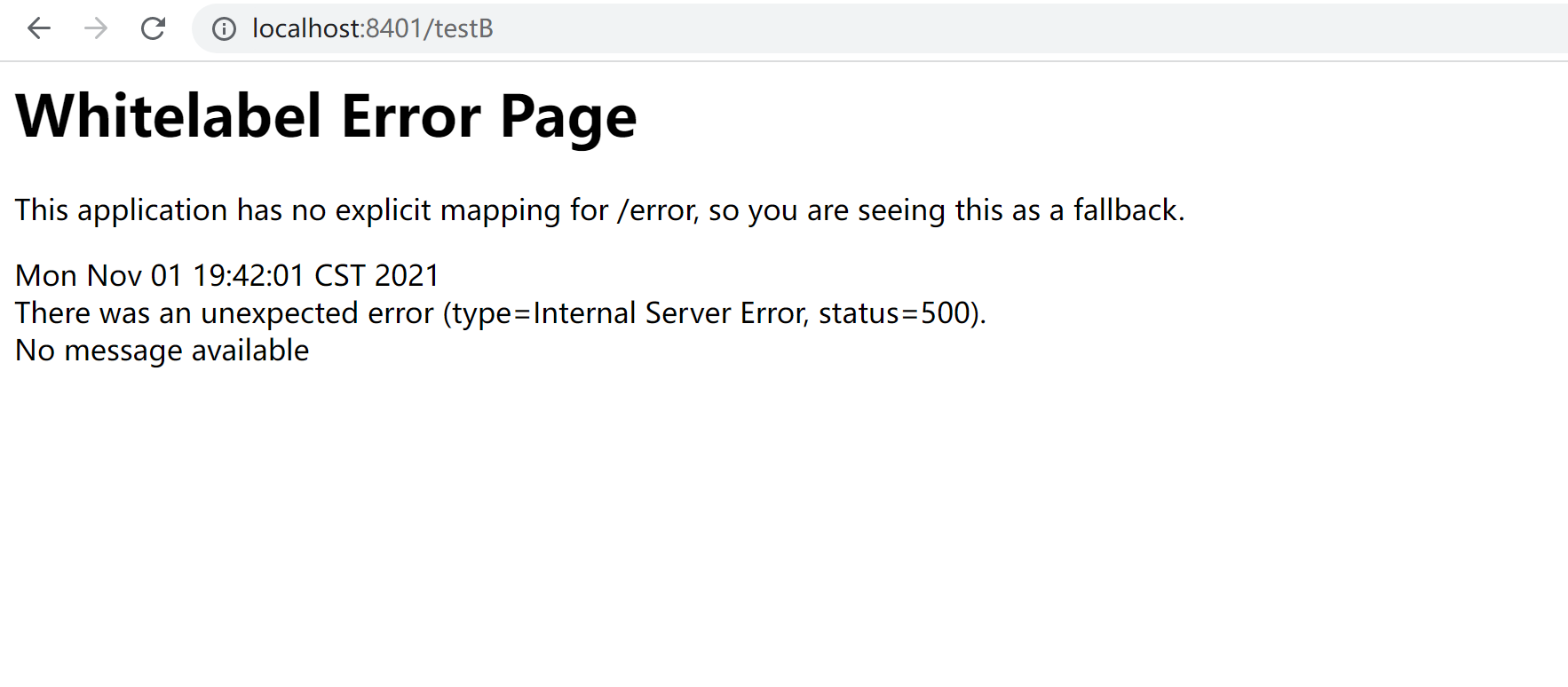The image size is (1568, 687).
Task: Click the CST 2021 text
Action: [376, 275]
